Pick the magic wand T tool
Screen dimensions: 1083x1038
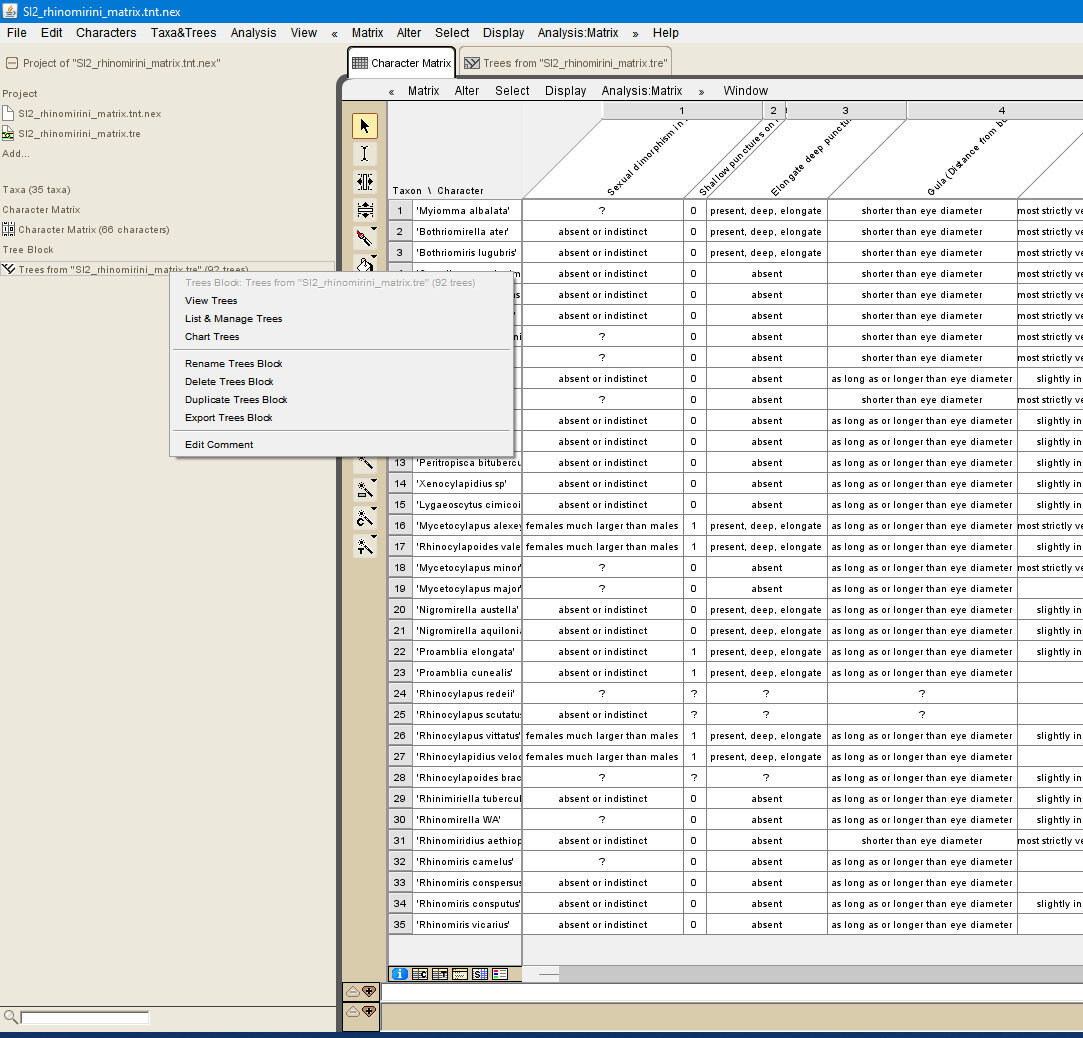[363, 546]
